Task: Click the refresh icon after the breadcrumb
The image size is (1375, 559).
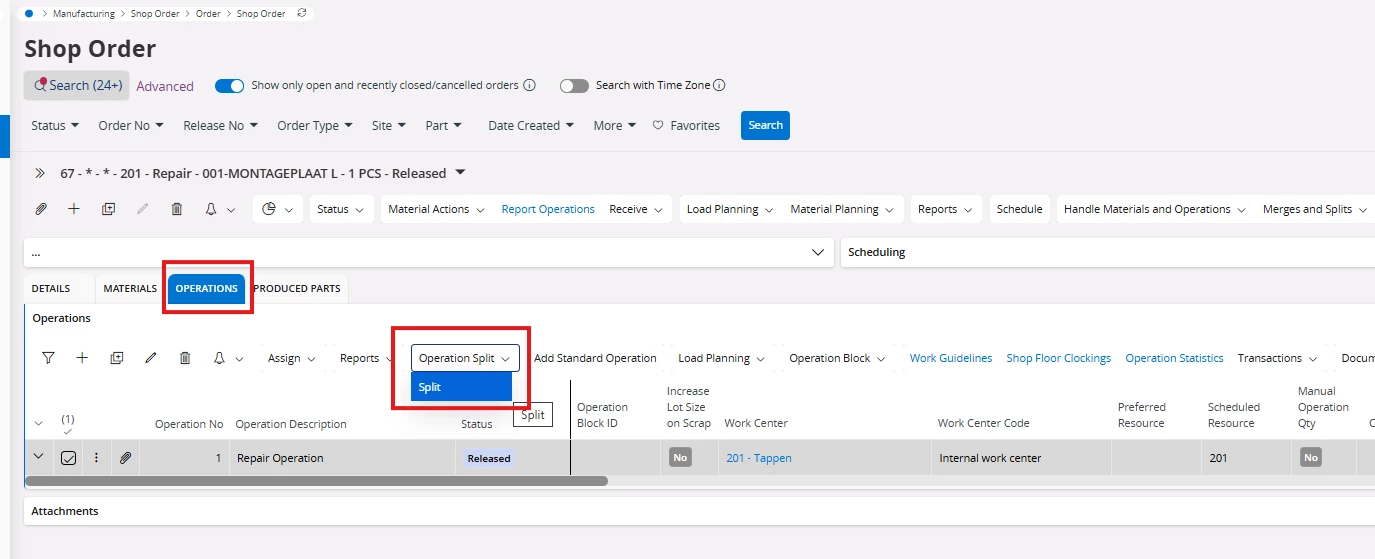Action: point(304,14)
